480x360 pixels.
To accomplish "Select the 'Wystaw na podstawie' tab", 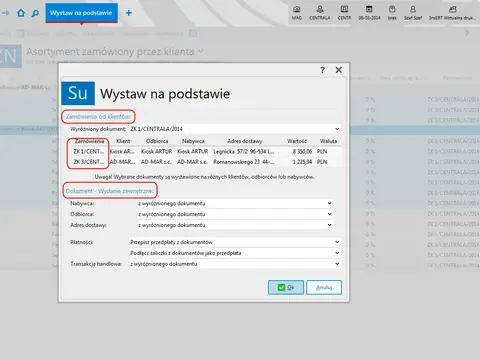I will coord(81,13).
